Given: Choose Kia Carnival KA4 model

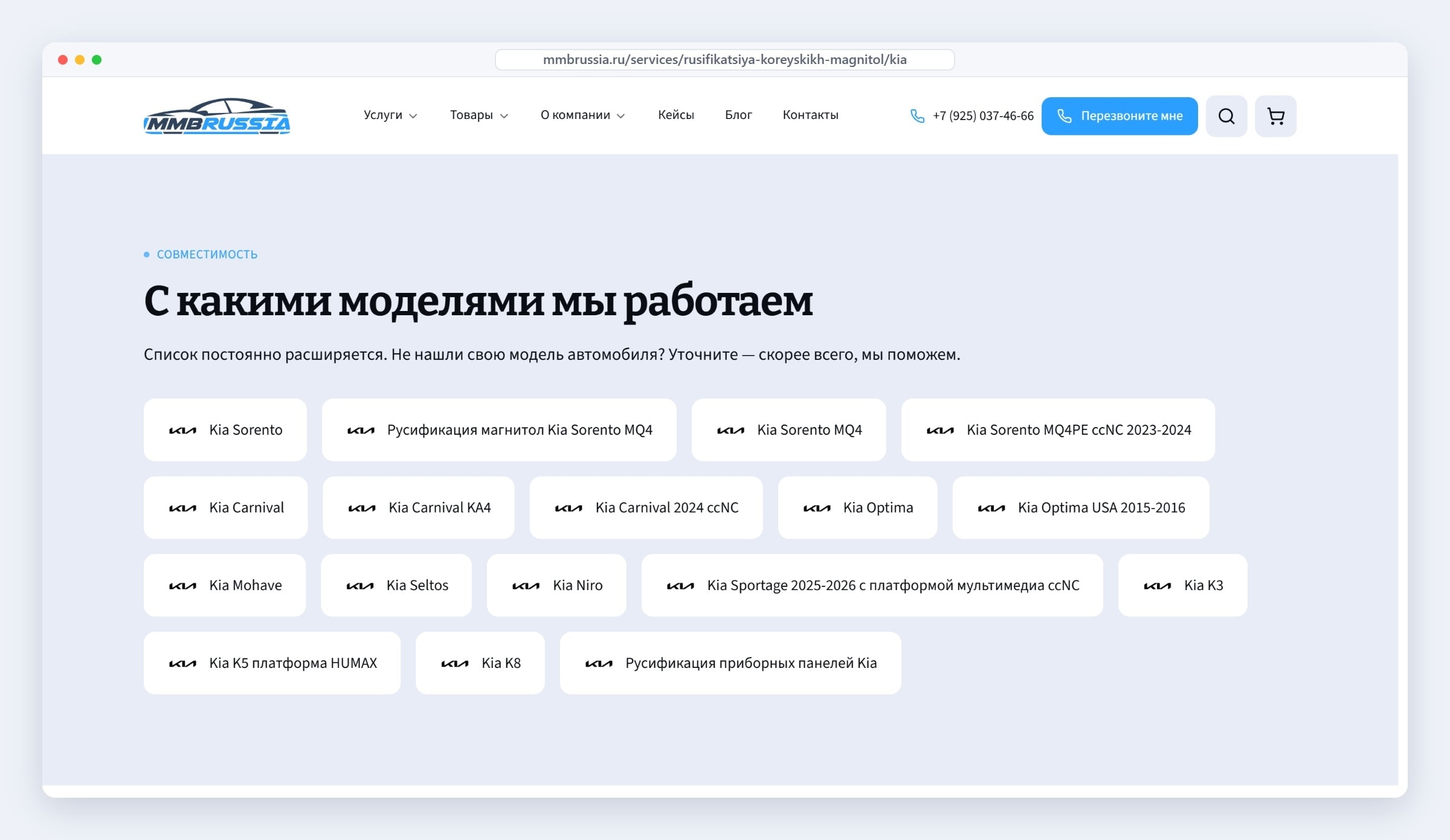Looking at the screenshot, I should click(x=419, y=508).
